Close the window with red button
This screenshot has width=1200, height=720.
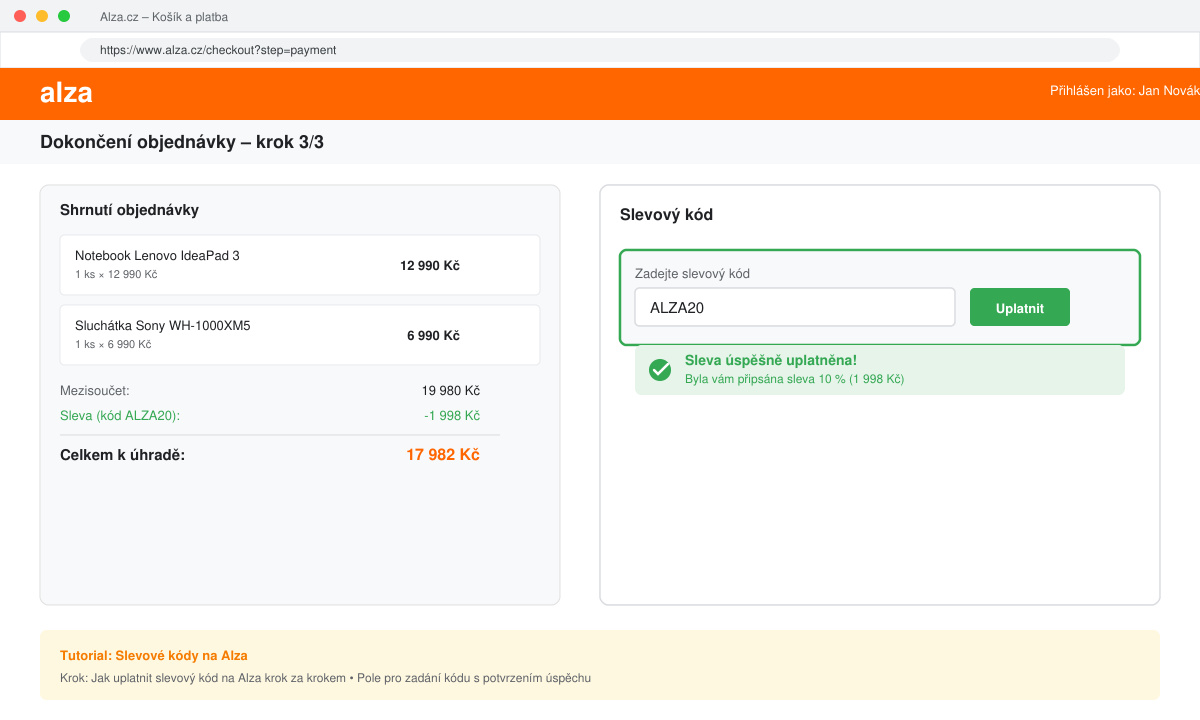[x=20, y=16]
